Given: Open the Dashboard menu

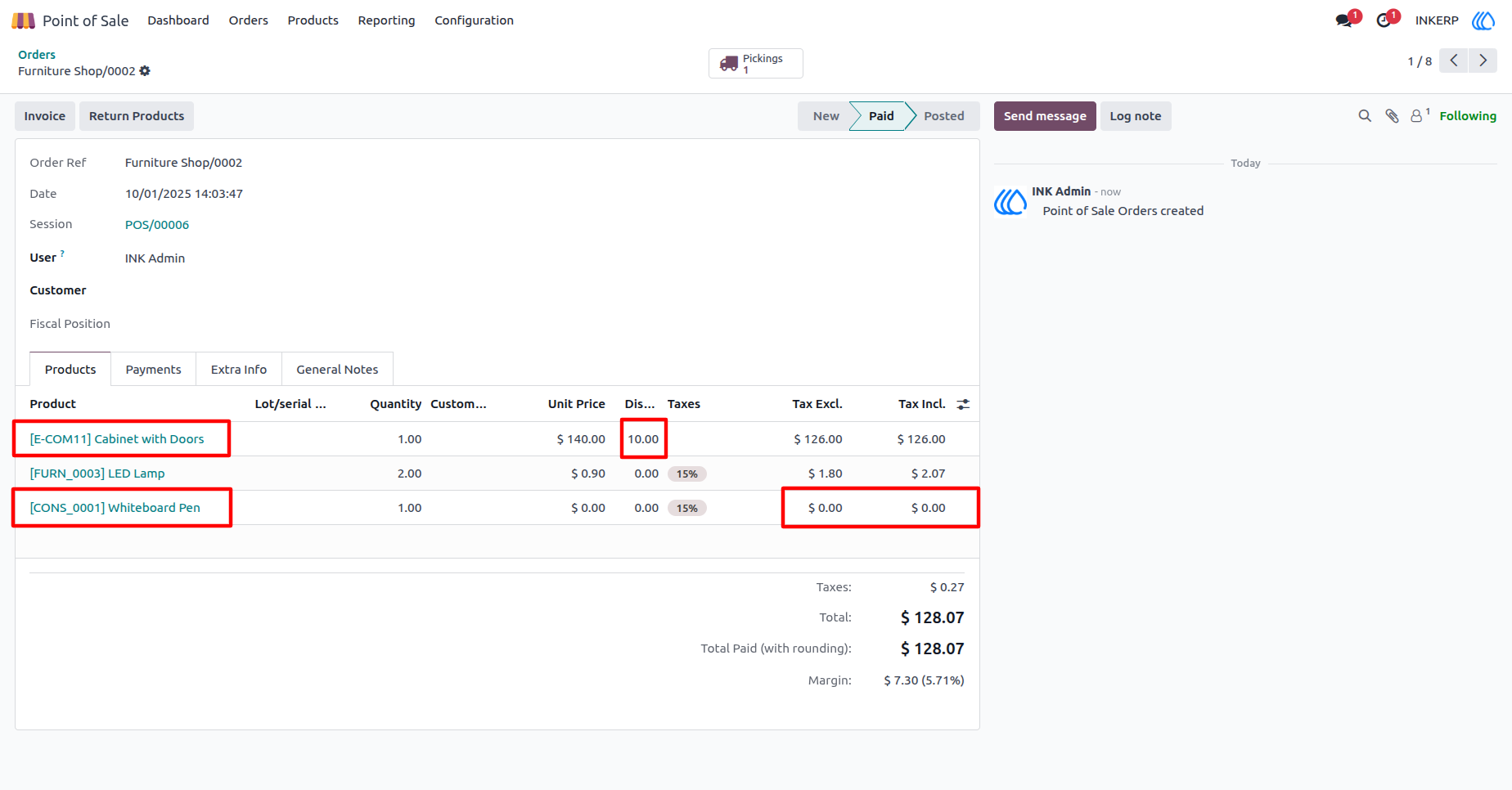Looking at the screenshot, I should (x=178, y=20).
